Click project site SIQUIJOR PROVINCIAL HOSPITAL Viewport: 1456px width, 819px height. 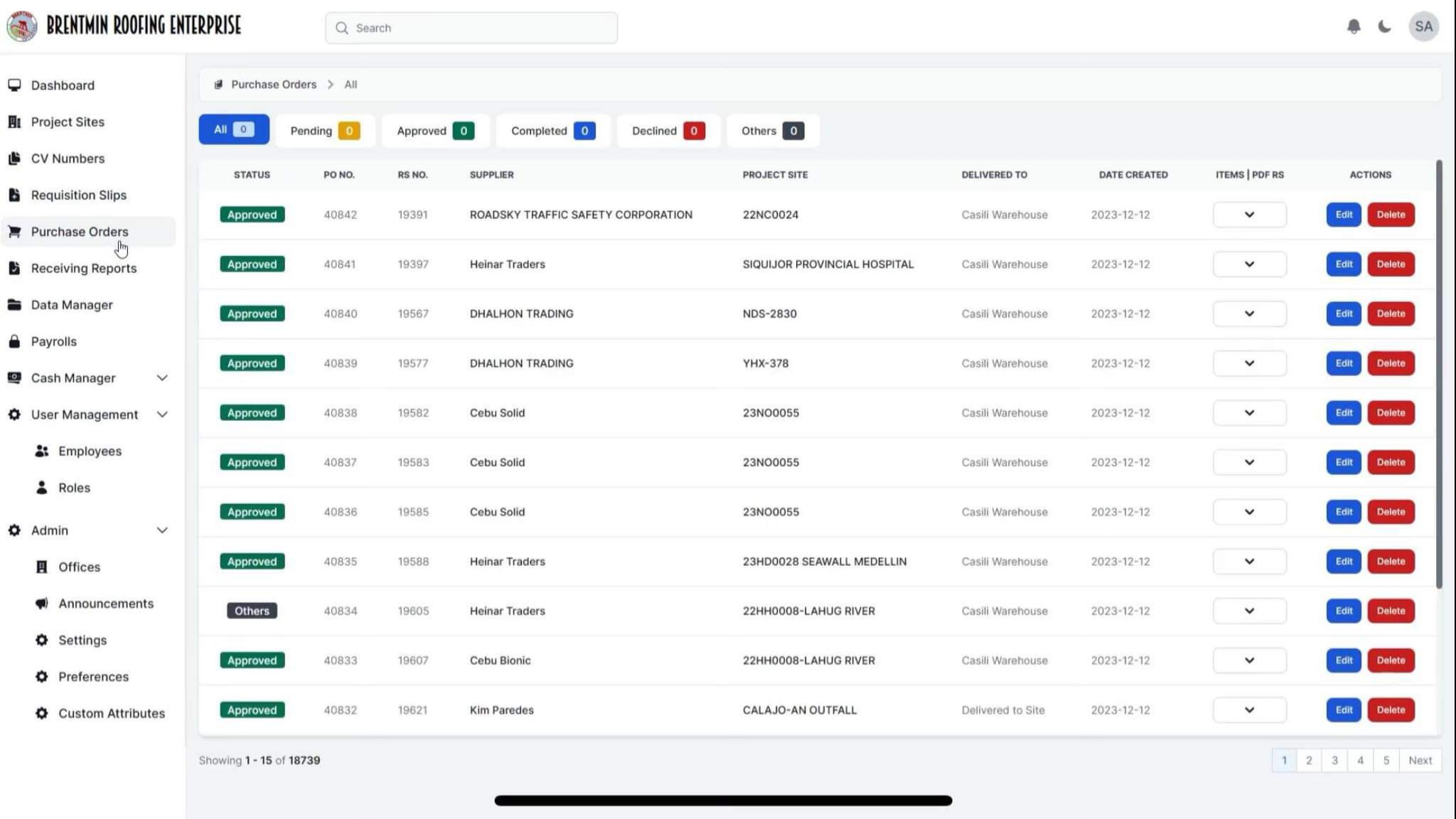828,264
